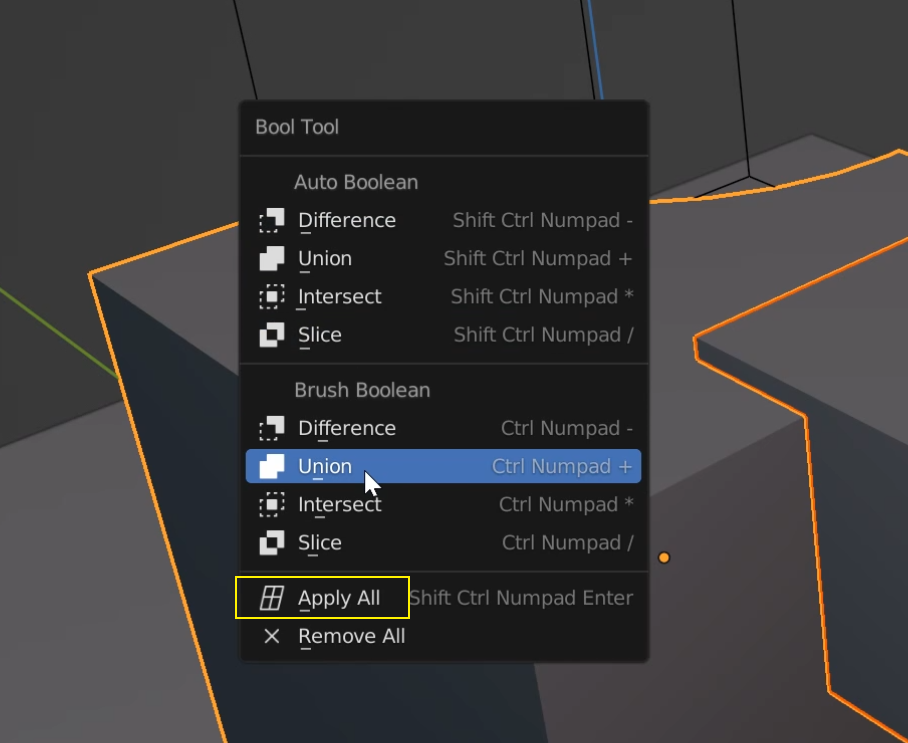
Task: Choose Difference under Brush Boolean
Action: pyautogui.click(x=444, y=428)
